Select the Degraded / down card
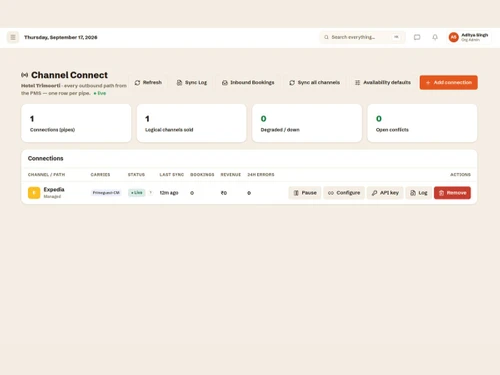Image resolution: width=500 pixels, height=375 pixels. tap(307, 123)
